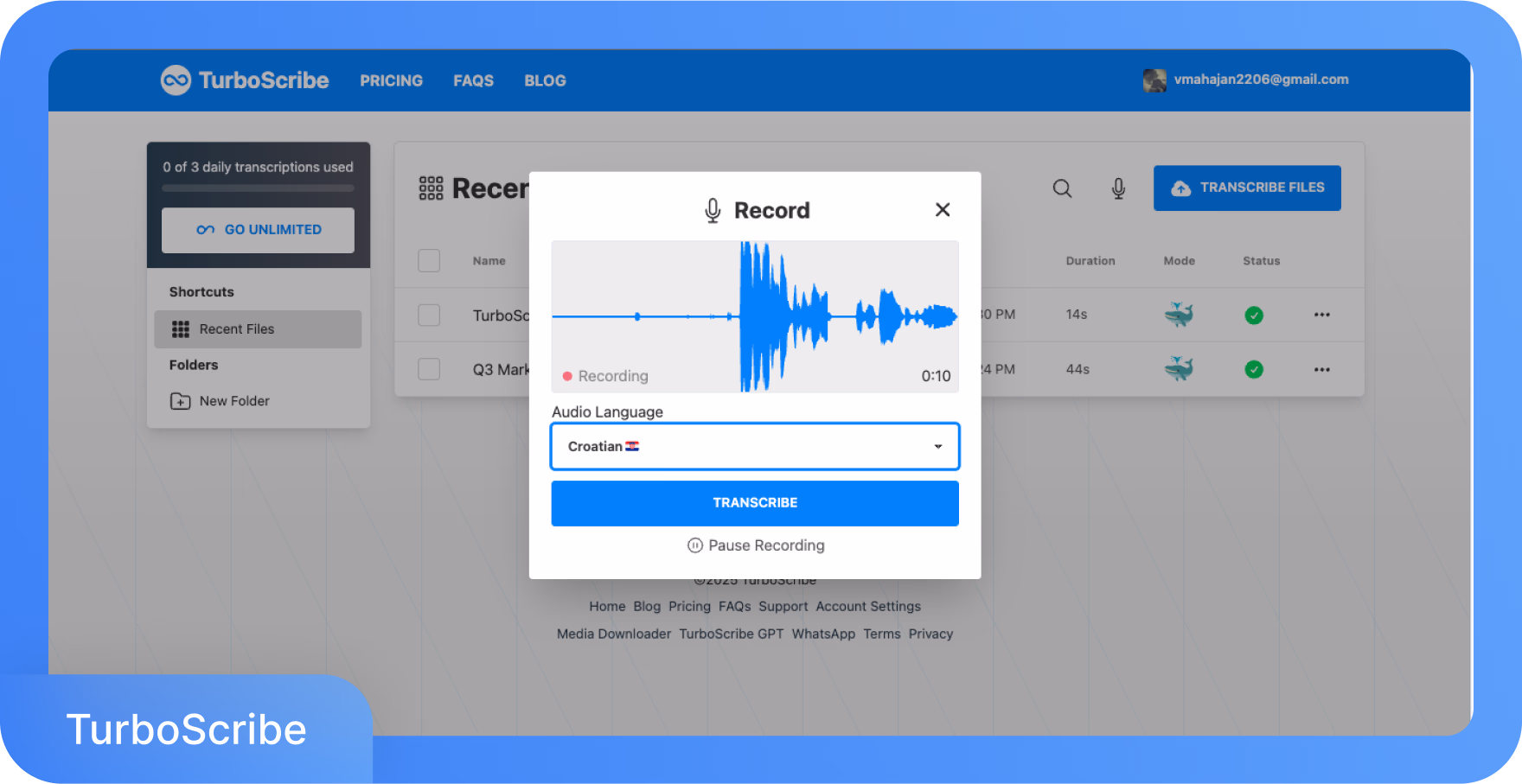Open the WhatsApp footer link
Image resolution: width=1522 pixels, height=784 pixels.
[x=823, y=634]
